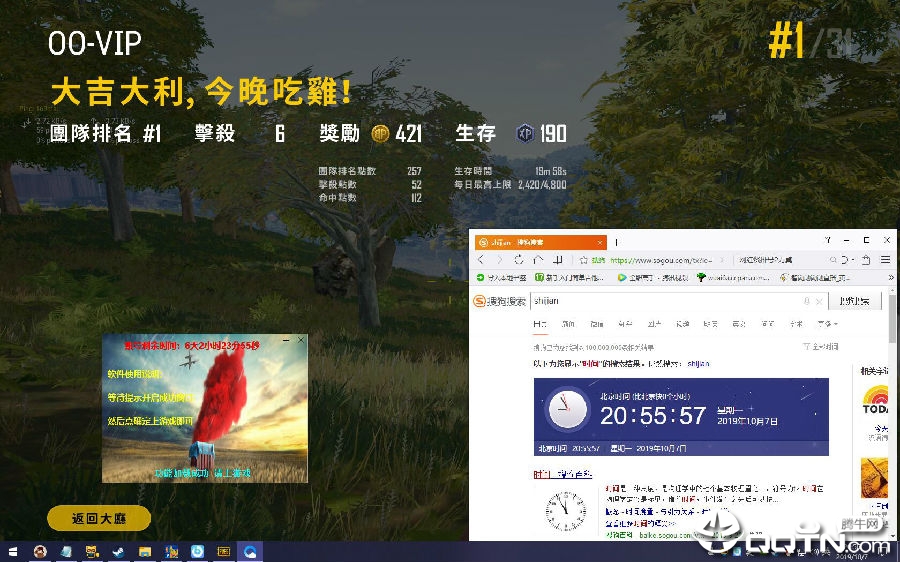
Task: Click the 20:55:57 time display
Action: pyautogui.click(x=653, y=415)
